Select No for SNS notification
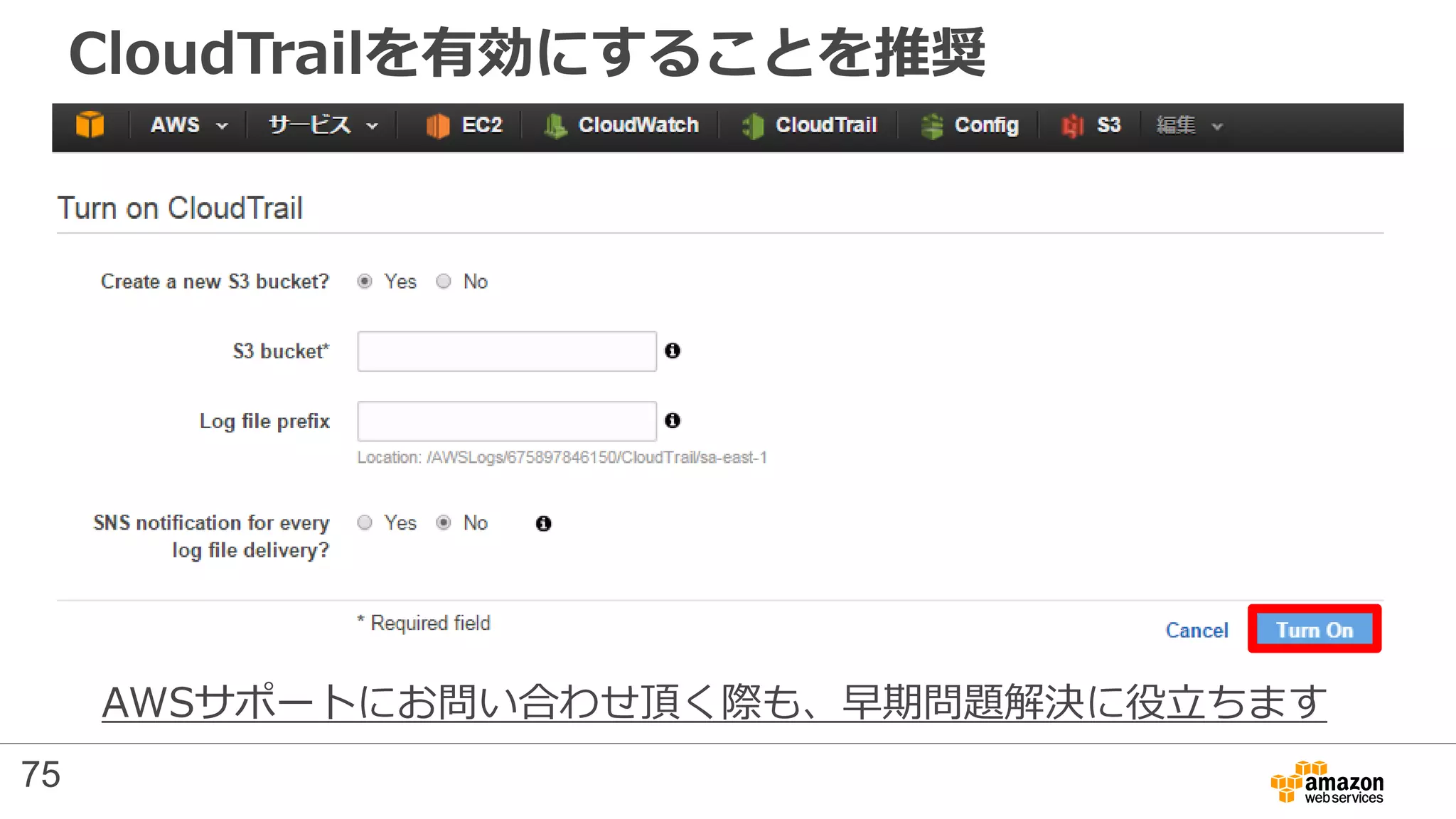The image size is (1456, 819). click(444, 523)
